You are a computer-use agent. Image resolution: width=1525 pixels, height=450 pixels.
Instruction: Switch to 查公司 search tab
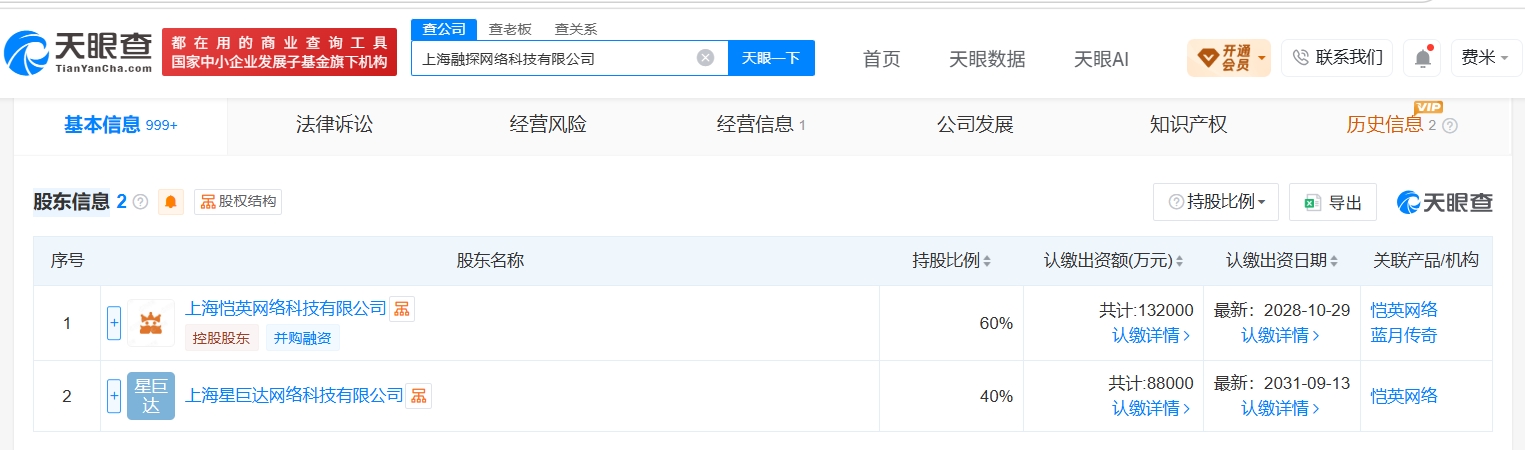(444, 29)
